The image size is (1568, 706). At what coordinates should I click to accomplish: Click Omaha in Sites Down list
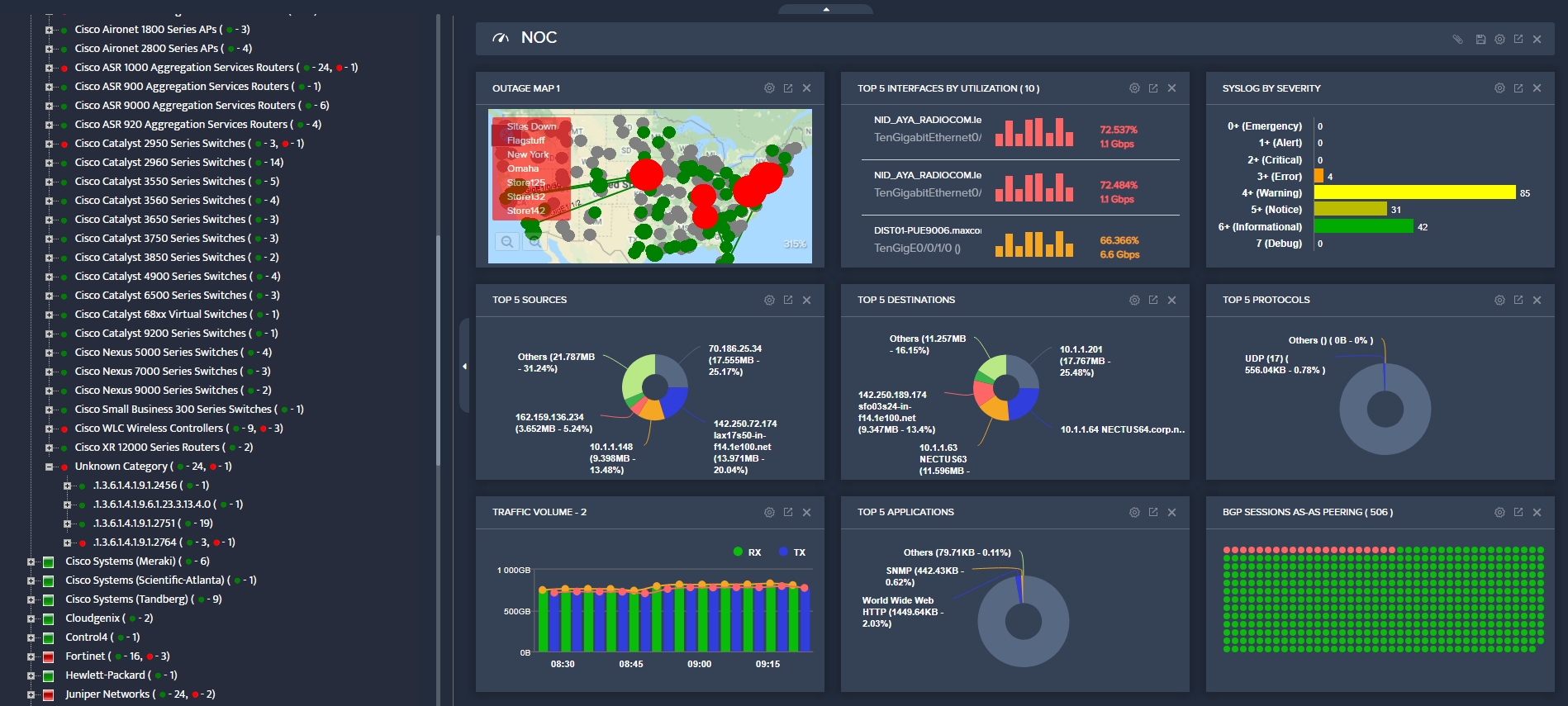(523, 168)
